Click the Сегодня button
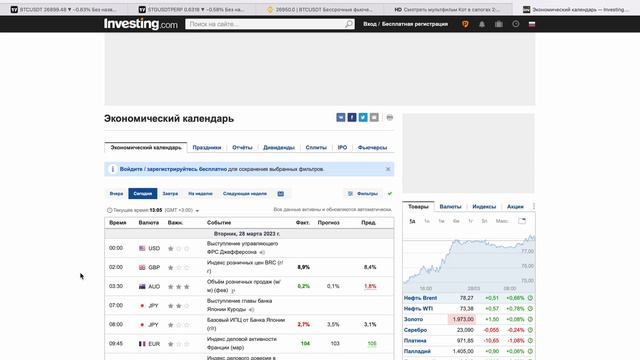 143,193
